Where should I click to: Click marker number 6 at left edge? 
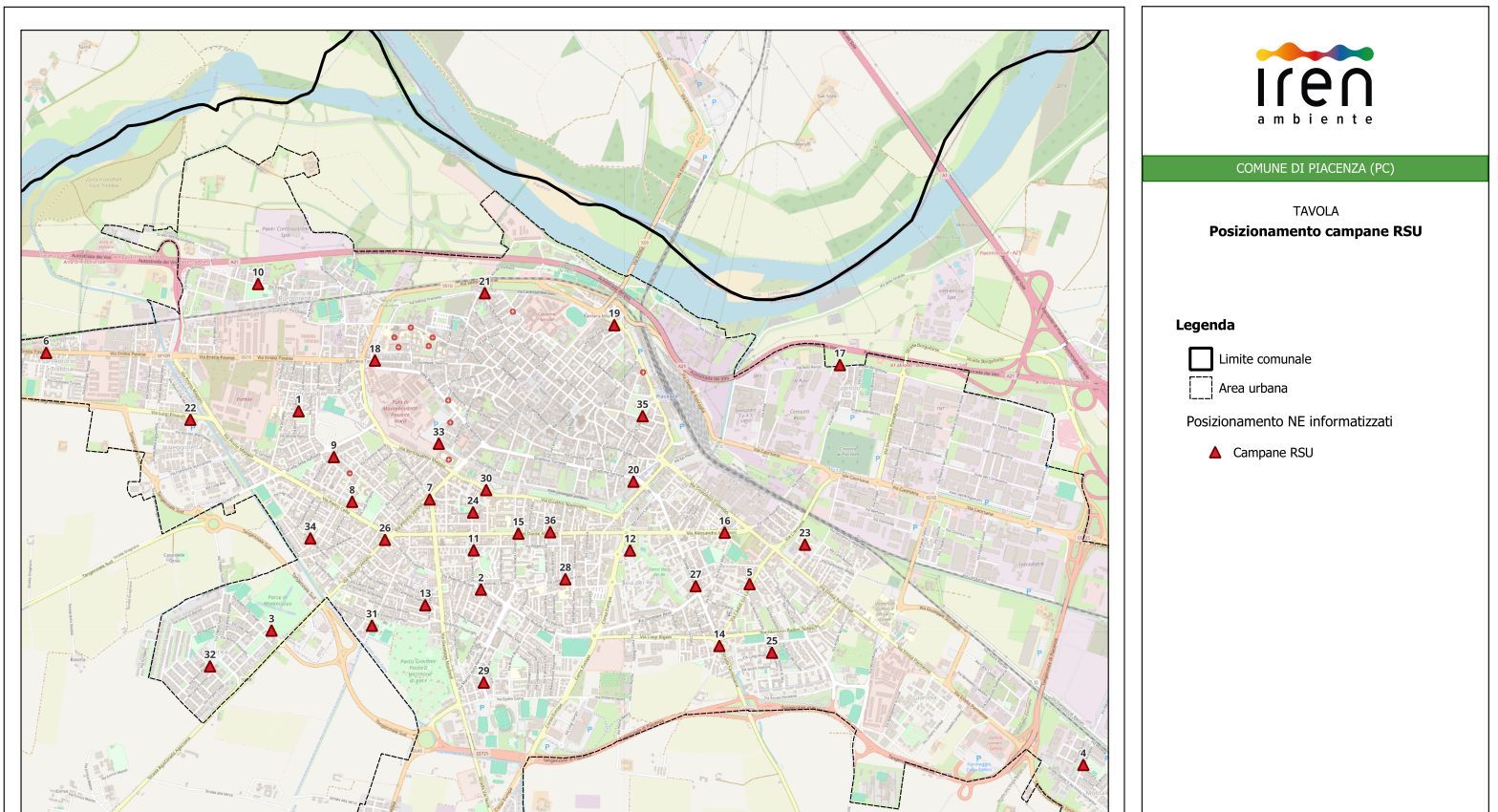[x=46, y=353]
